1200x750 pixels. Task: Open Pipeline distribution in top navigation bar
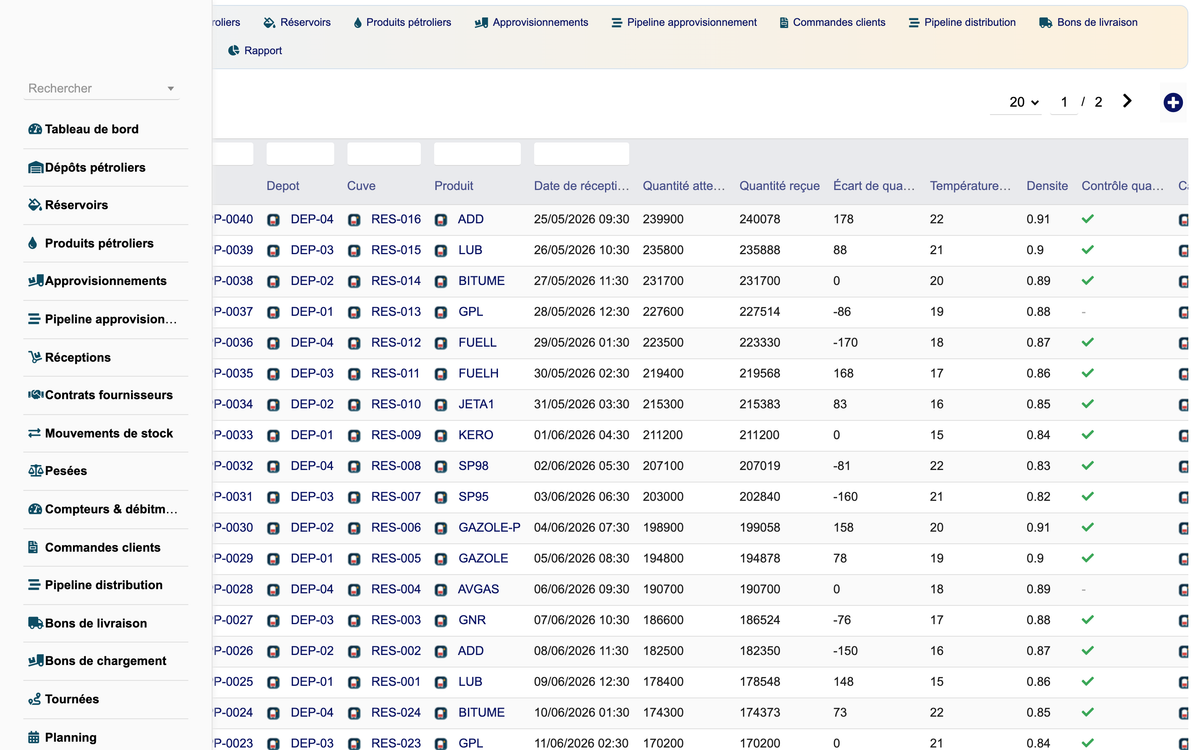coord(962,22)
